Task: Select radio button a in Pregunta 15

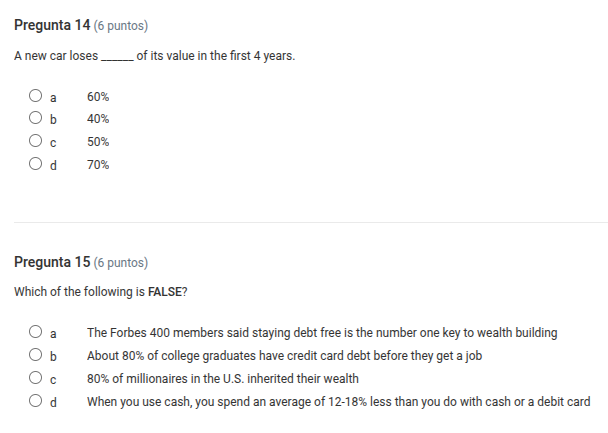Action: [x=35, y=333]
